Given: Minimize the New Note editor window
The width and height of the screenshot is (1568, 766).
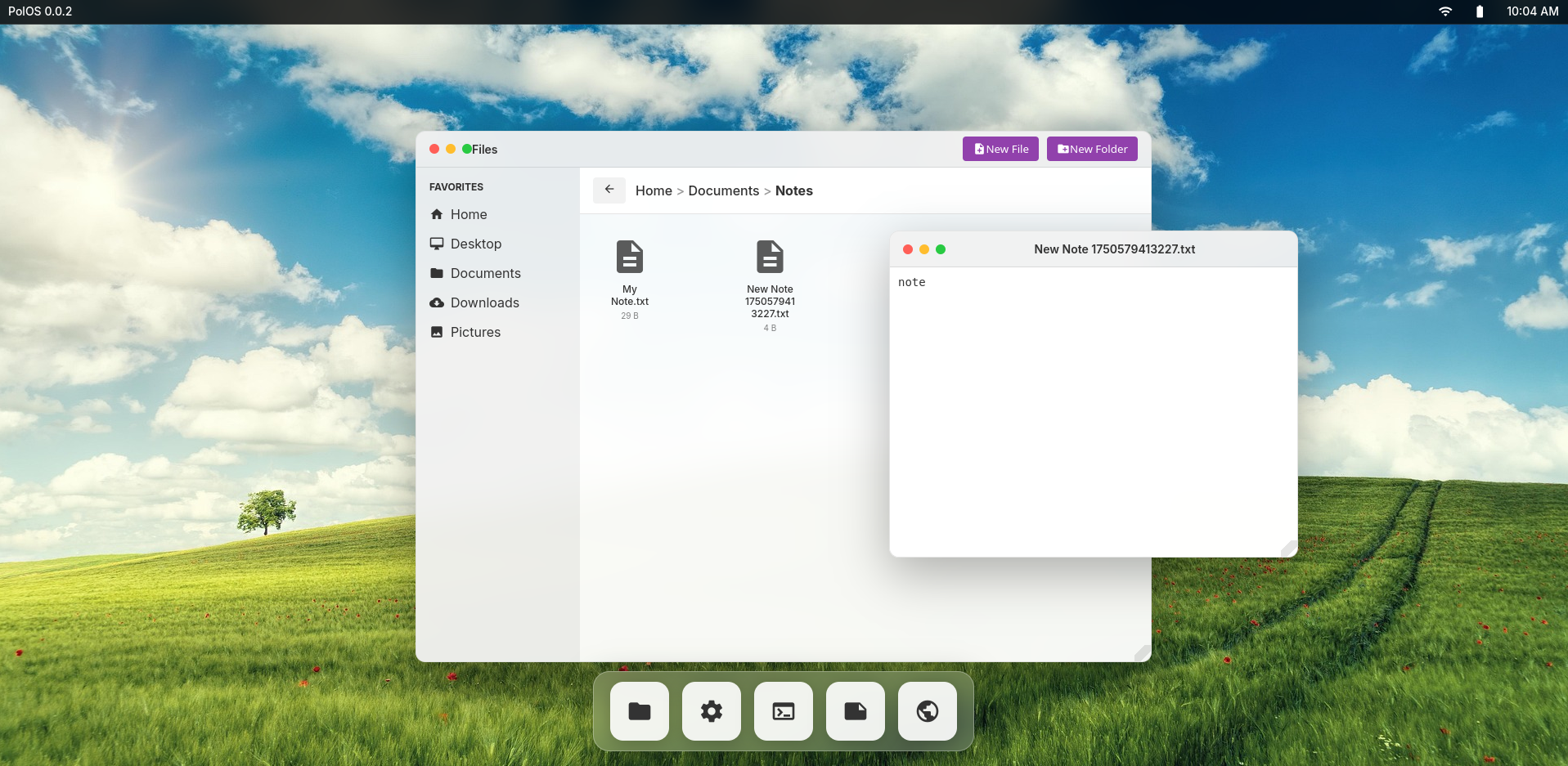Looking at the screenshot, I should coord(924,249).
